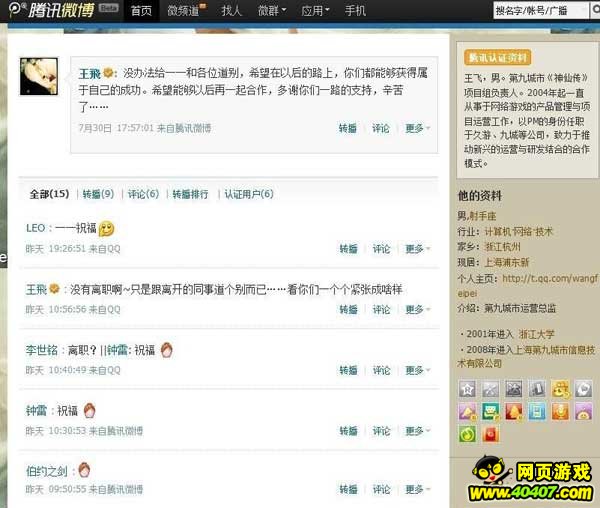Click the Tencent Weibo logo
Viewport: 600px width, 508px height.
52,10
